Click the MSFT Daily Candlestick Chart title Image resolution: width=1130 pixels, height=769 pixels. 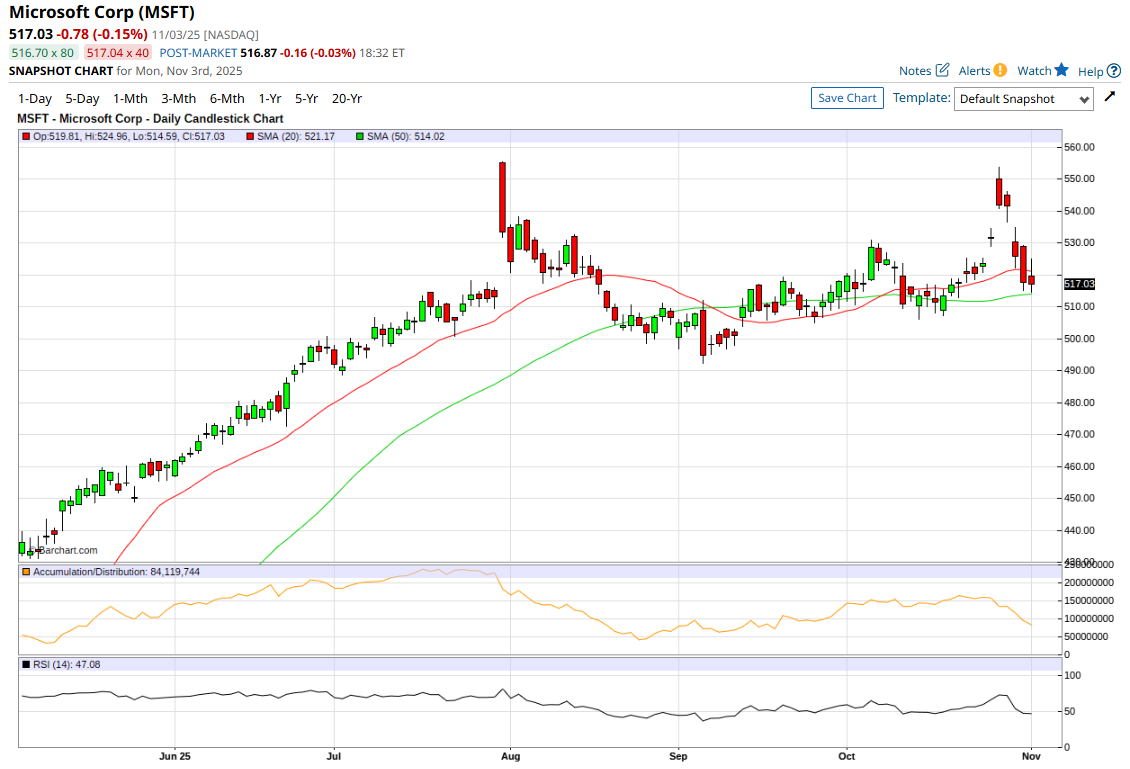click(x=150, y=119)
